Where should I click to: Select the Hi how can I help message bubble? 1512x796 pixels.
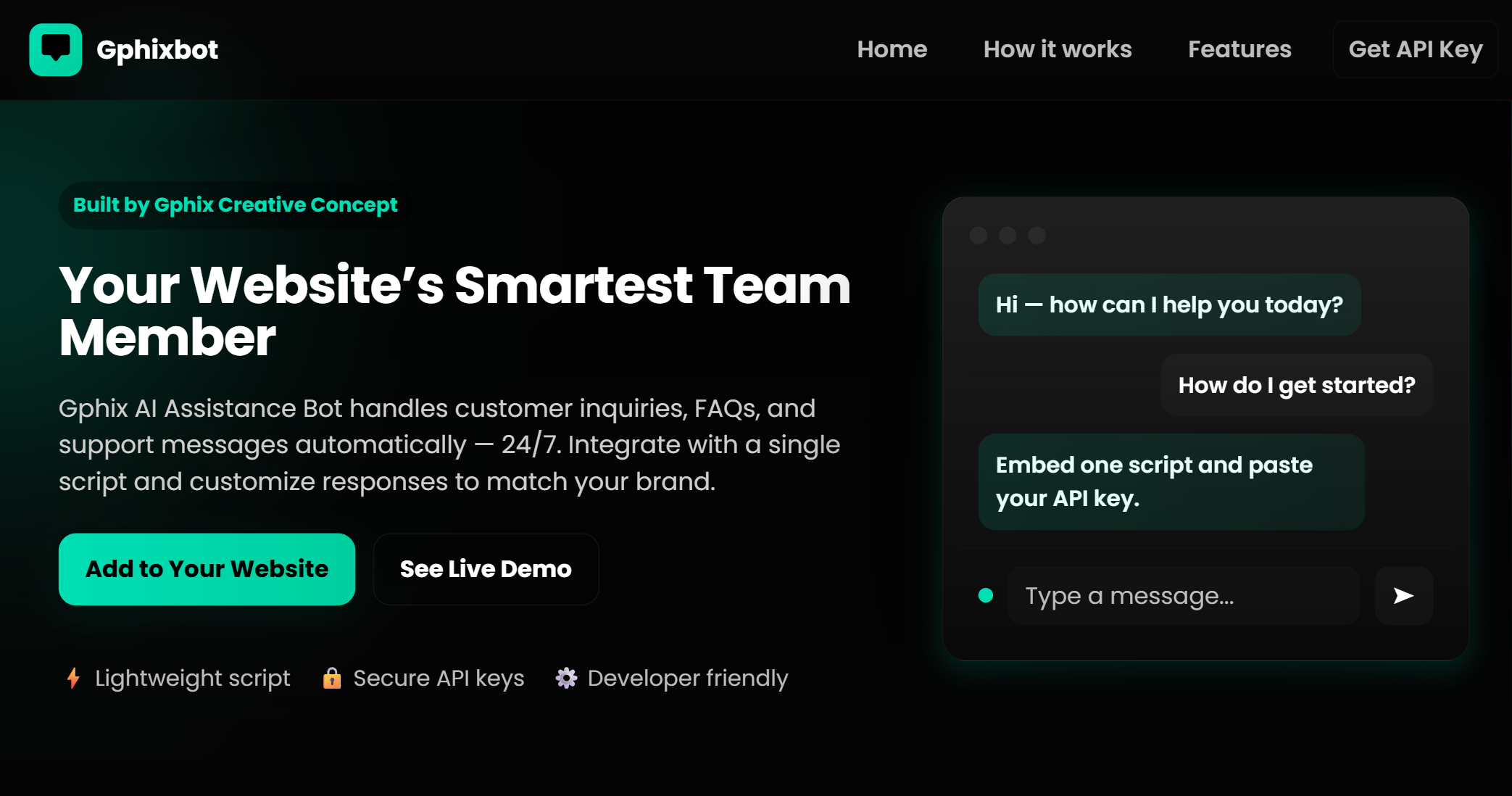click(x=1170, y=304)
